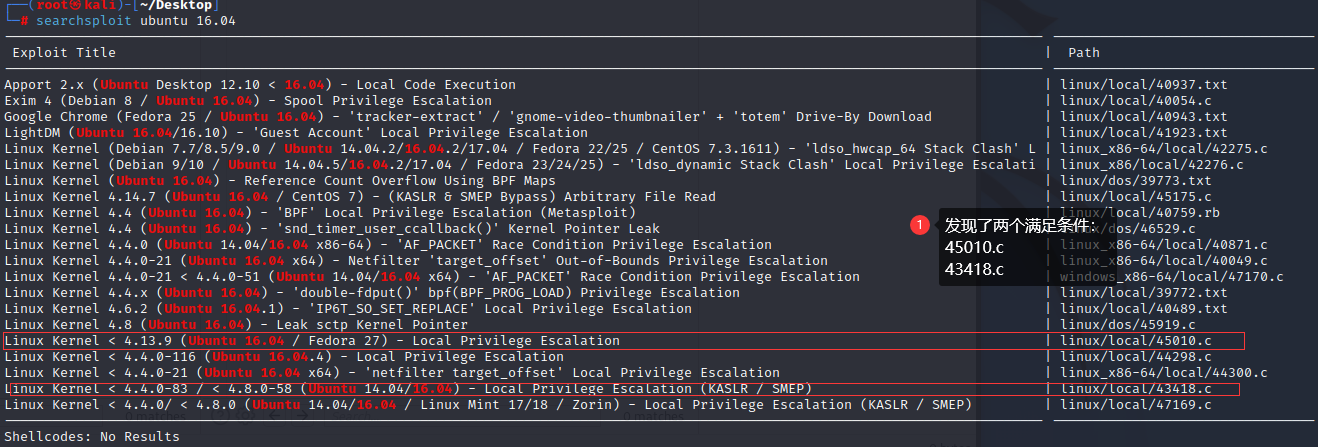The width and height of the screenshot is (1318, 447).
Task: Click the path 'linux/dos/39773.txt'
Action: point(1136,181)
